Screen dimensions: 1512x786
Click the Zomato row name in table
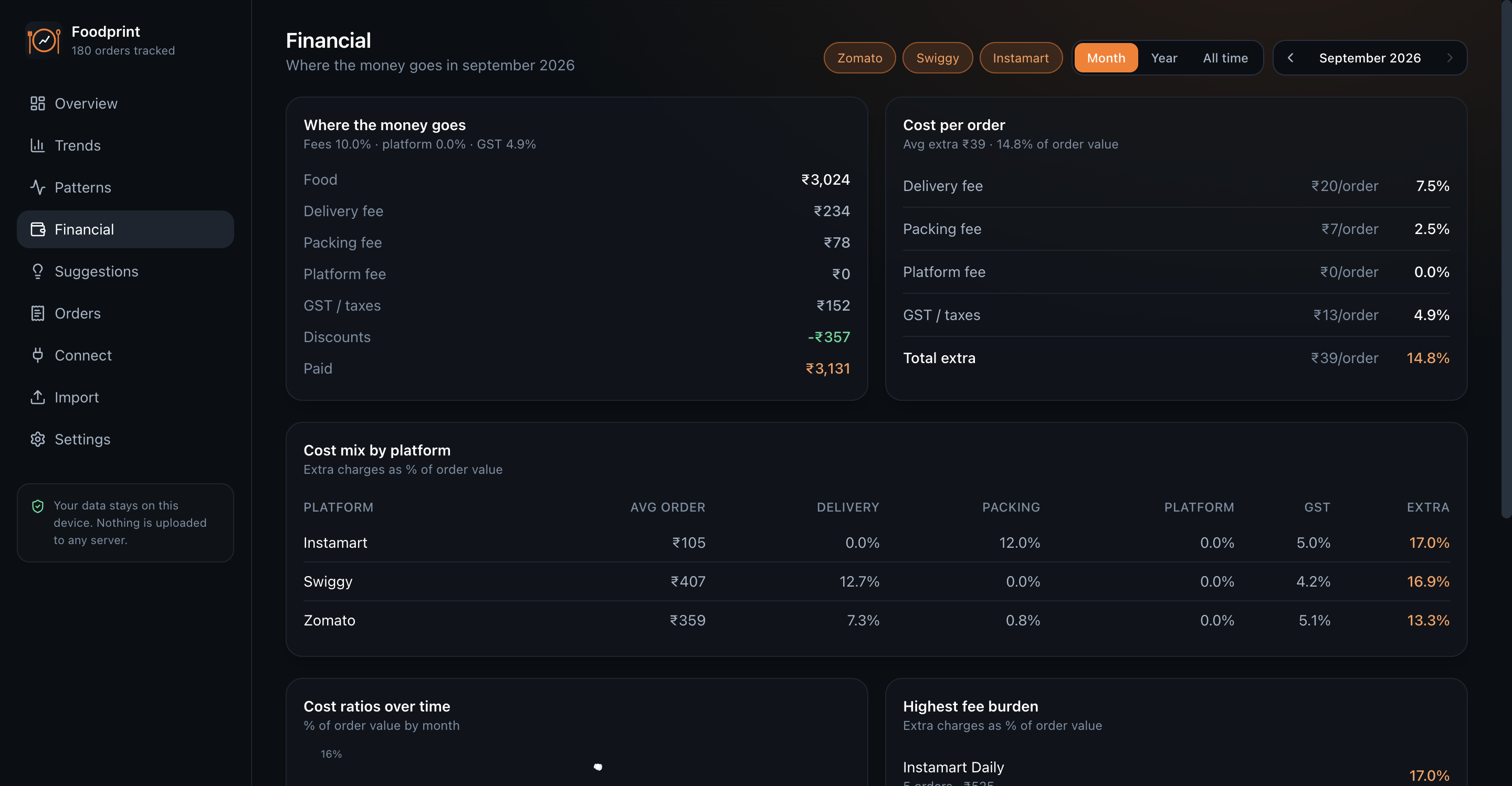coord(329,621)
